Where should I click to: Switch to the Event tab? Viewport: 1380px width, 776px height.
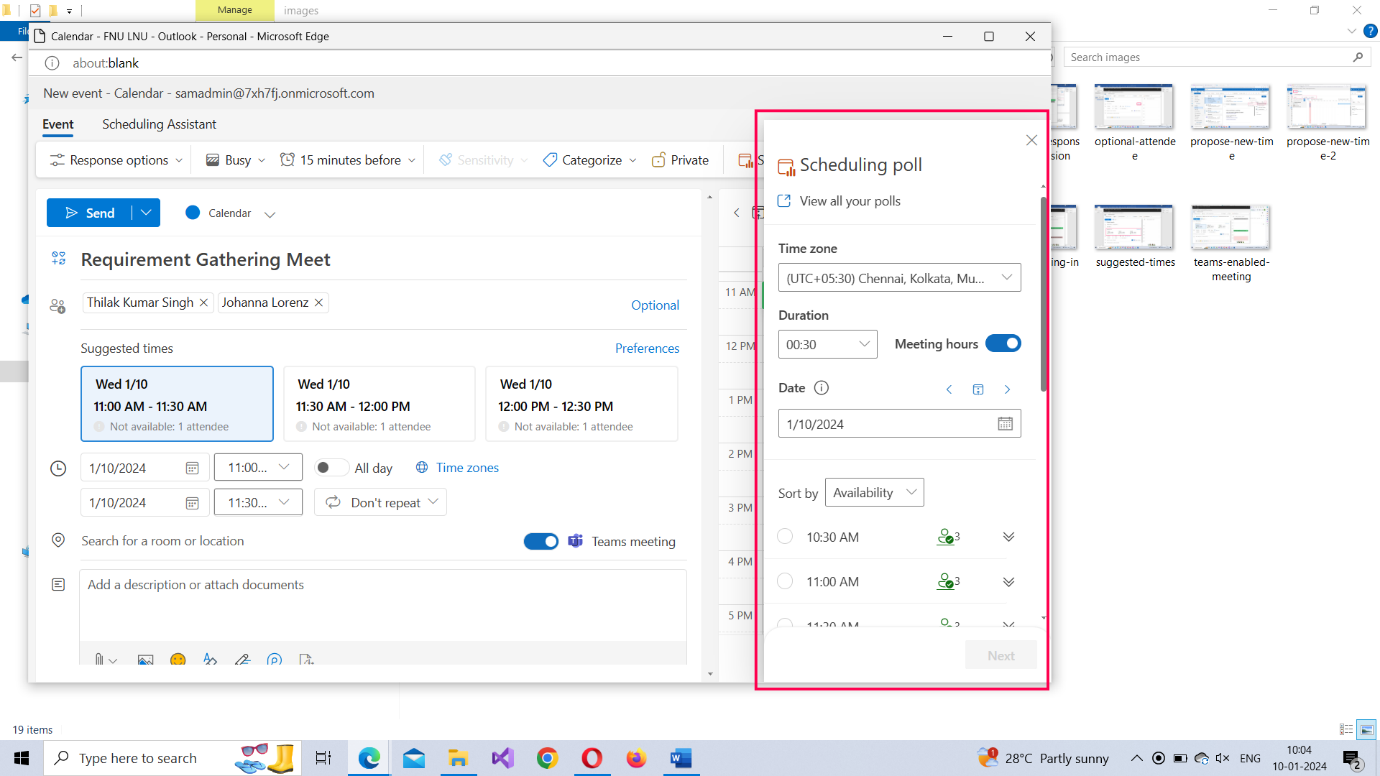point(58,125)
